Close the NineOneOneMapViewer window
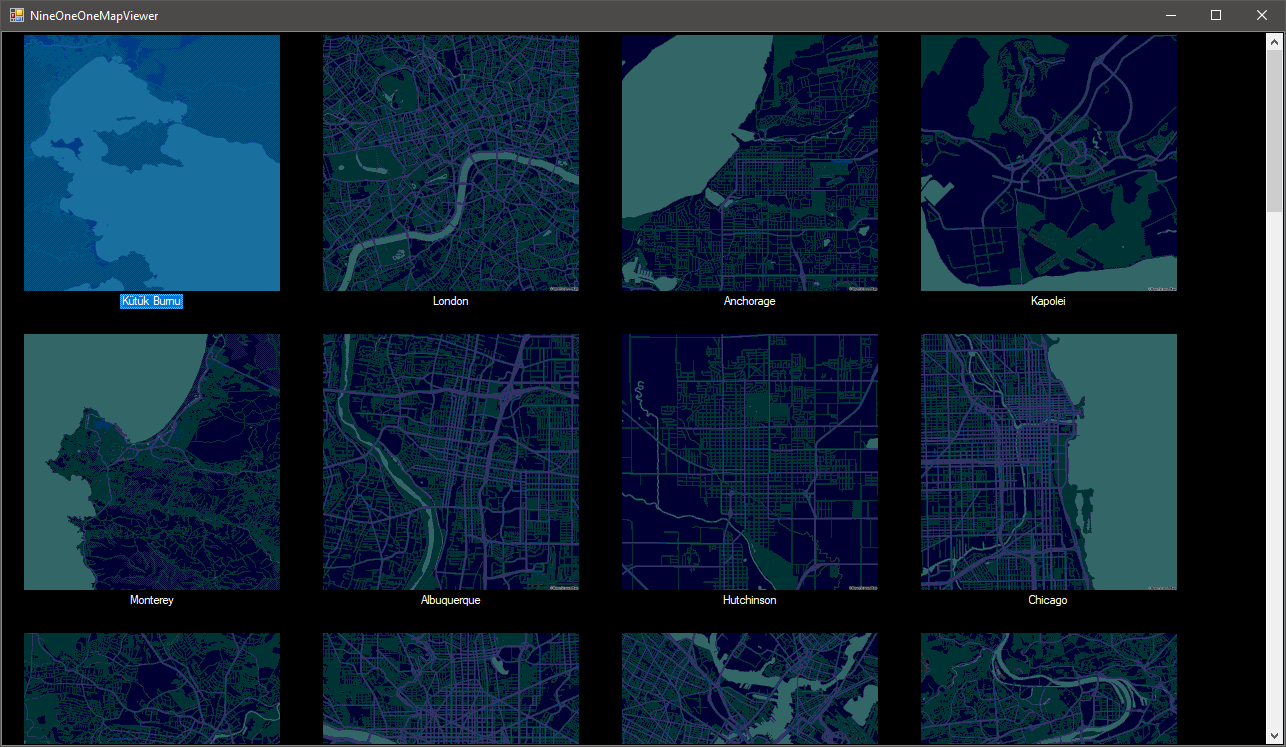The image size is (1286, 747). point(1262,16)
